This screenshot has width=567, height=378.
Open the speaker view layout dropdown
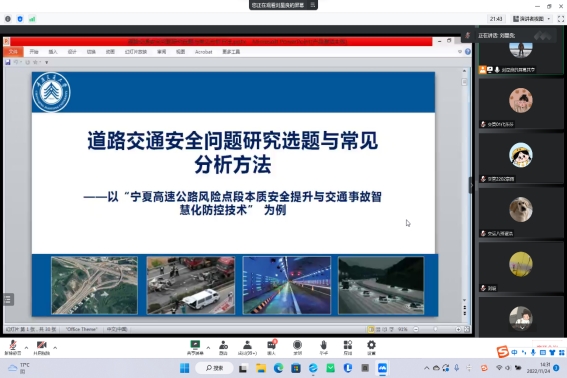[532, 19]
